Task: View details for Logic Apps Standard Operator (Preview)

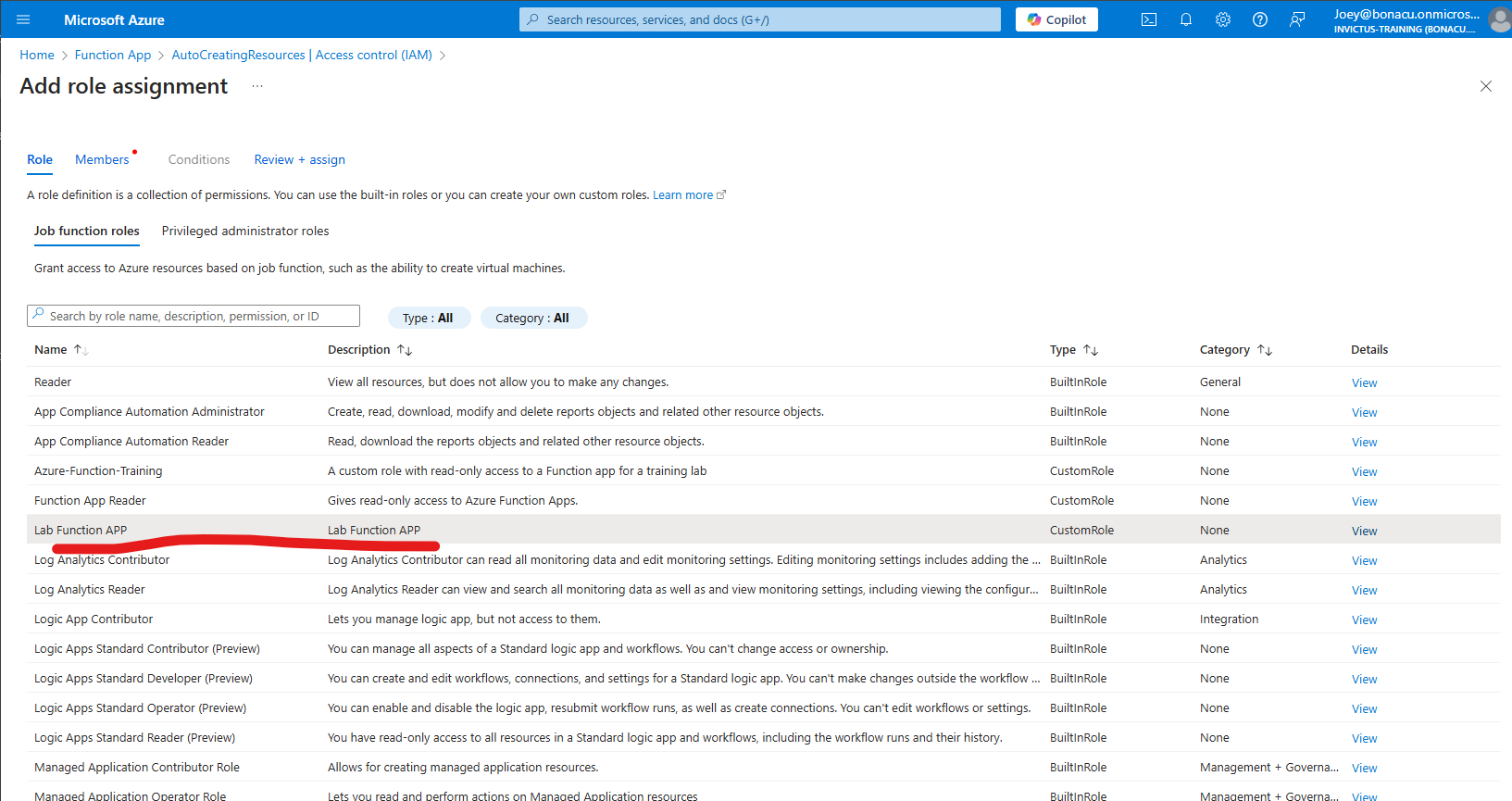Action: click(1364, 708)
